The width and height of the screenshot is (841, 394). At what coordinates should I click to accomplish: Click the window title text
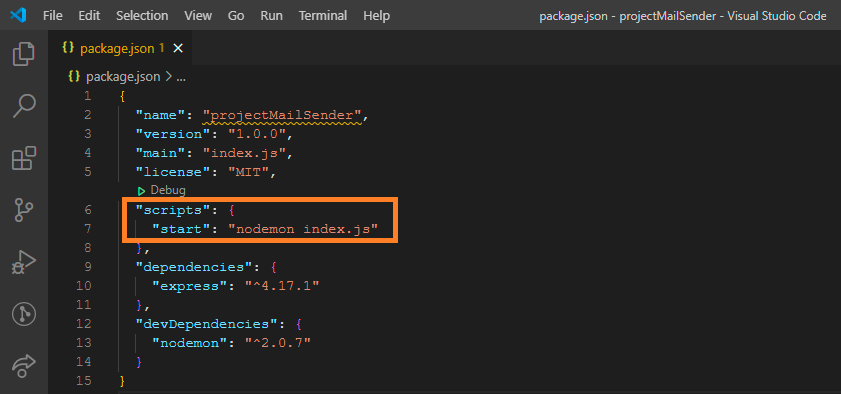click(x=682, y=16)
